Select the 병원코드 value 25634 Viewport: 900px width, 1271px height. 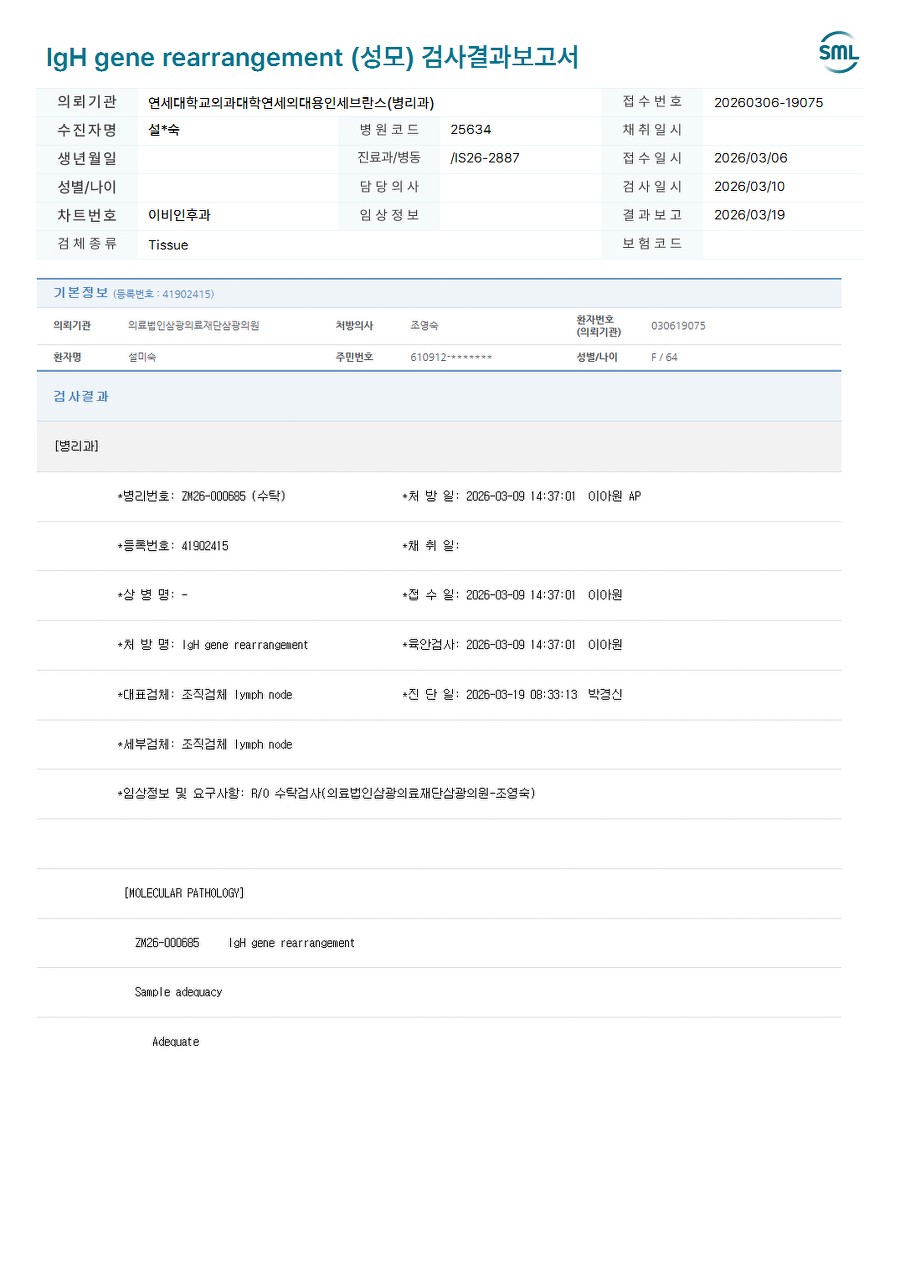click(x=471, y=130)
